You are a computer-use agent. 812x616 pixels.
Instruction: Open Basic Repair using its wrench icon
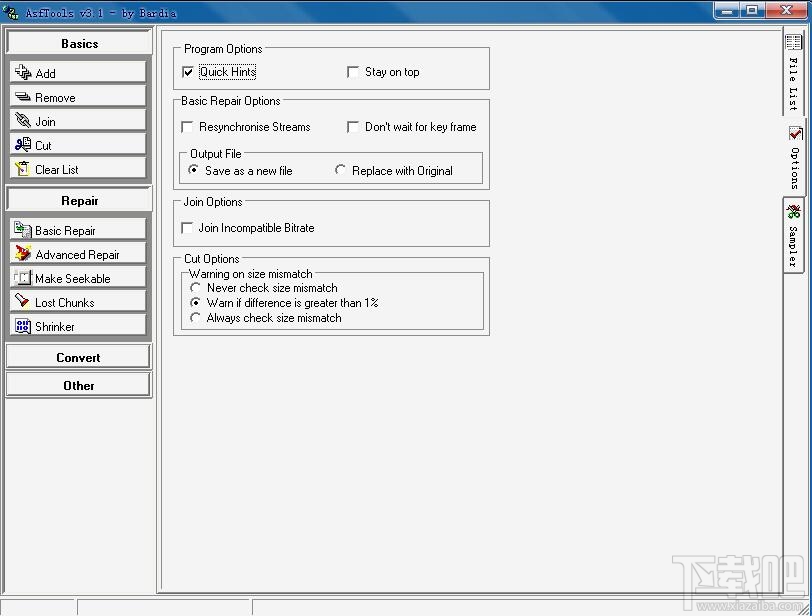point(22,229)
